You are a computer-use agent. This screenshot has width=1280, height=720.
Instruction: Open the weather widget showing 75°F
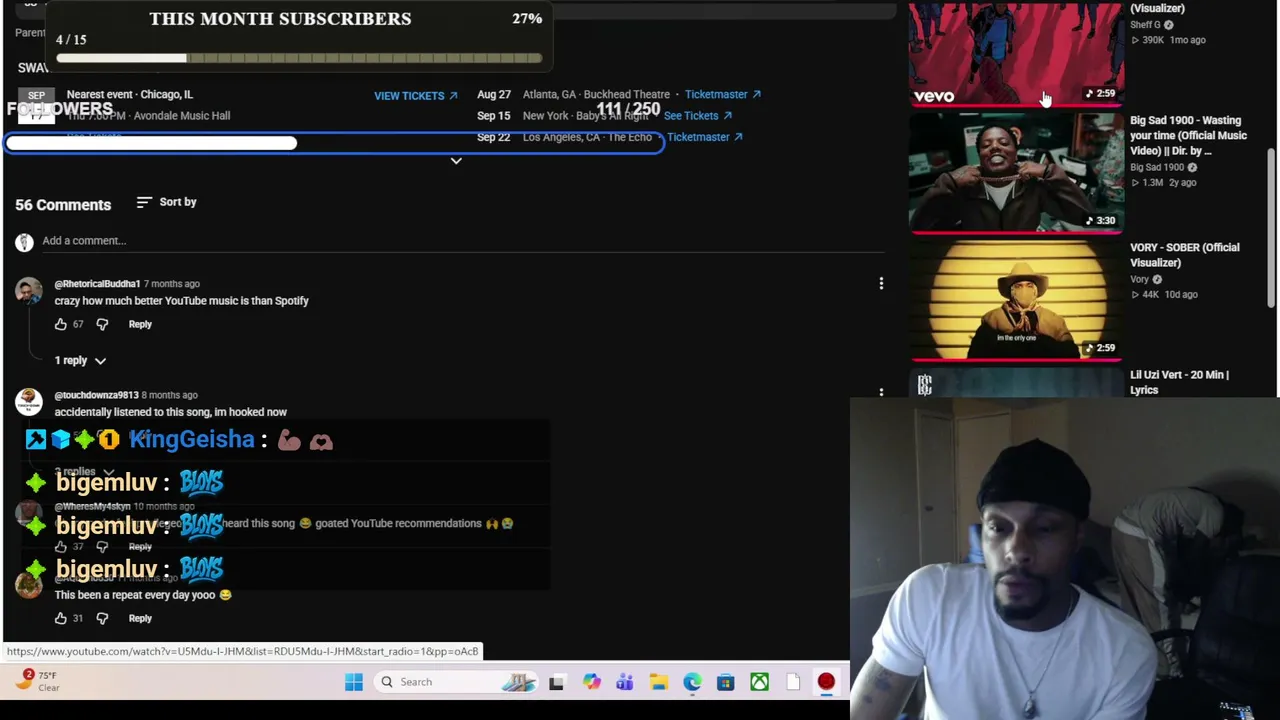coord(40,681)
